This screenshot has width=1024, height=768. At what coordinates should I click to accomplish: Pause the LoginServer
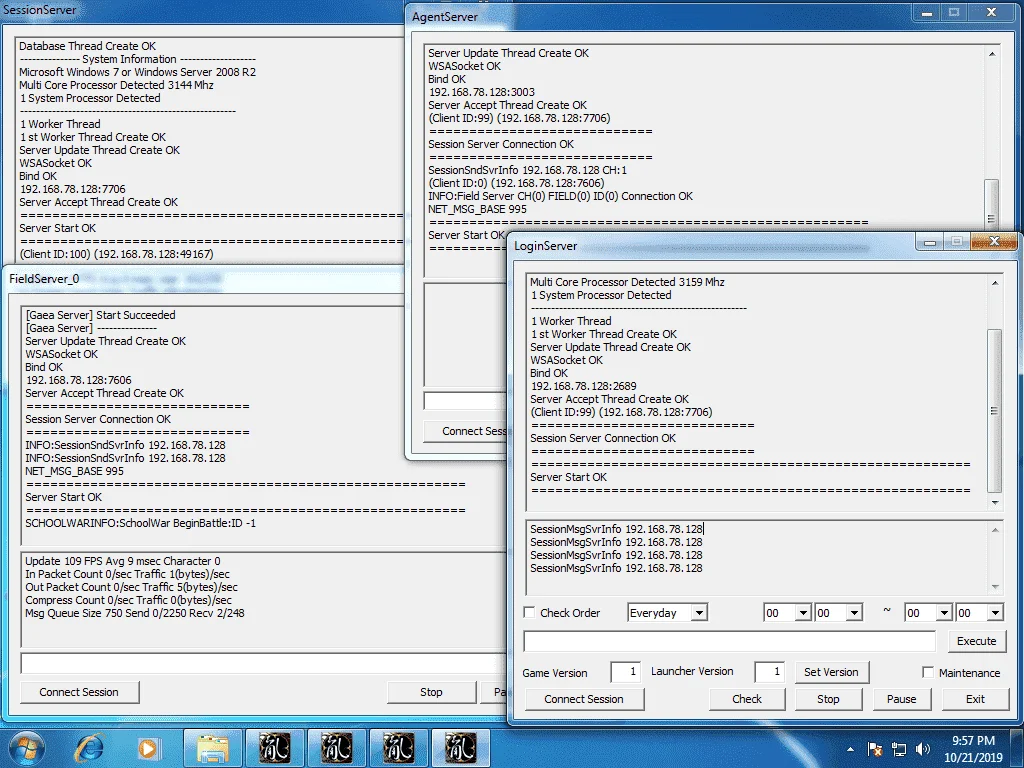coord(901,699)
